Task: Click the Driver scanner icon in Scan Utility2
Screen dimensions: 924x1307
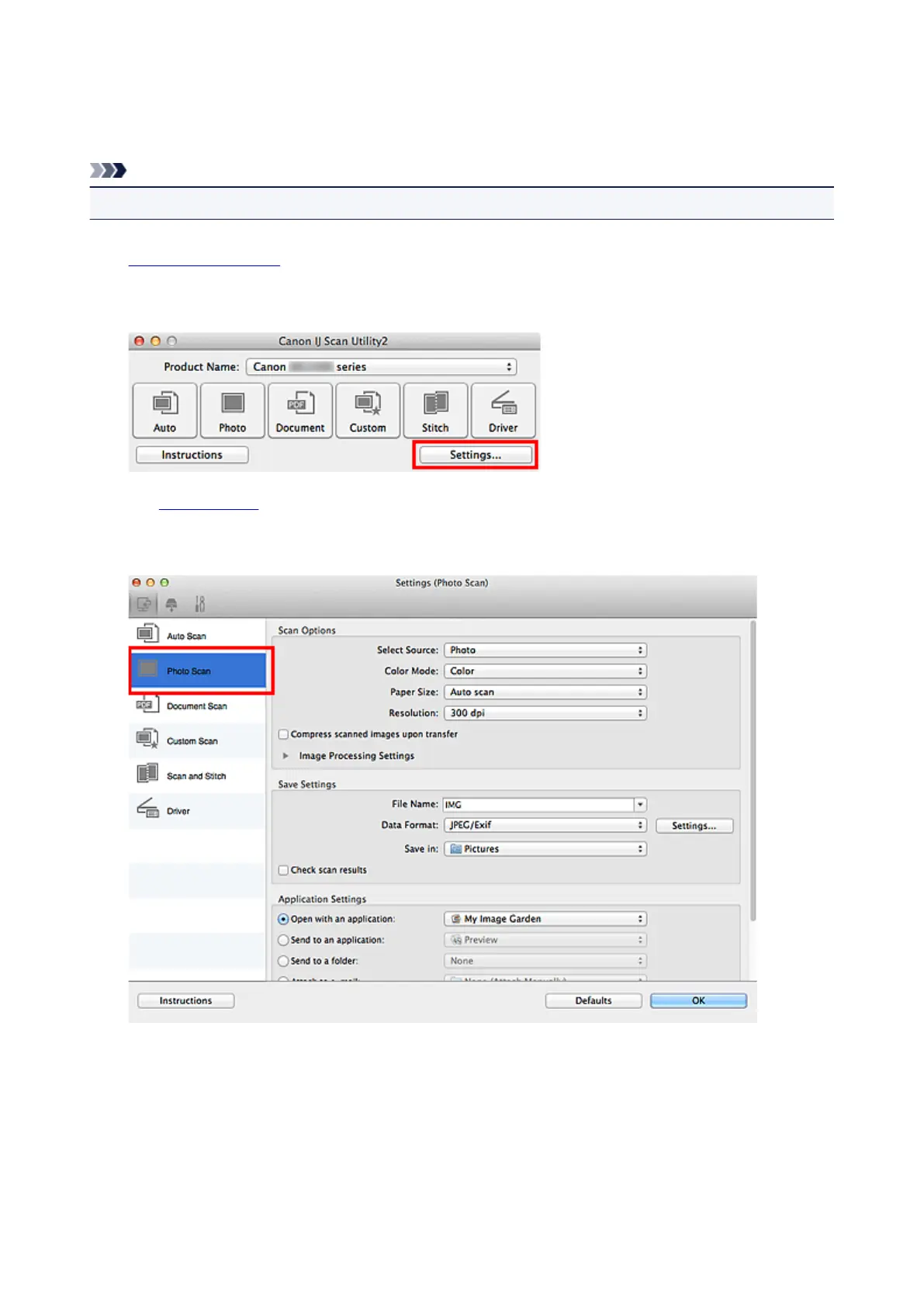Action: 503,411
